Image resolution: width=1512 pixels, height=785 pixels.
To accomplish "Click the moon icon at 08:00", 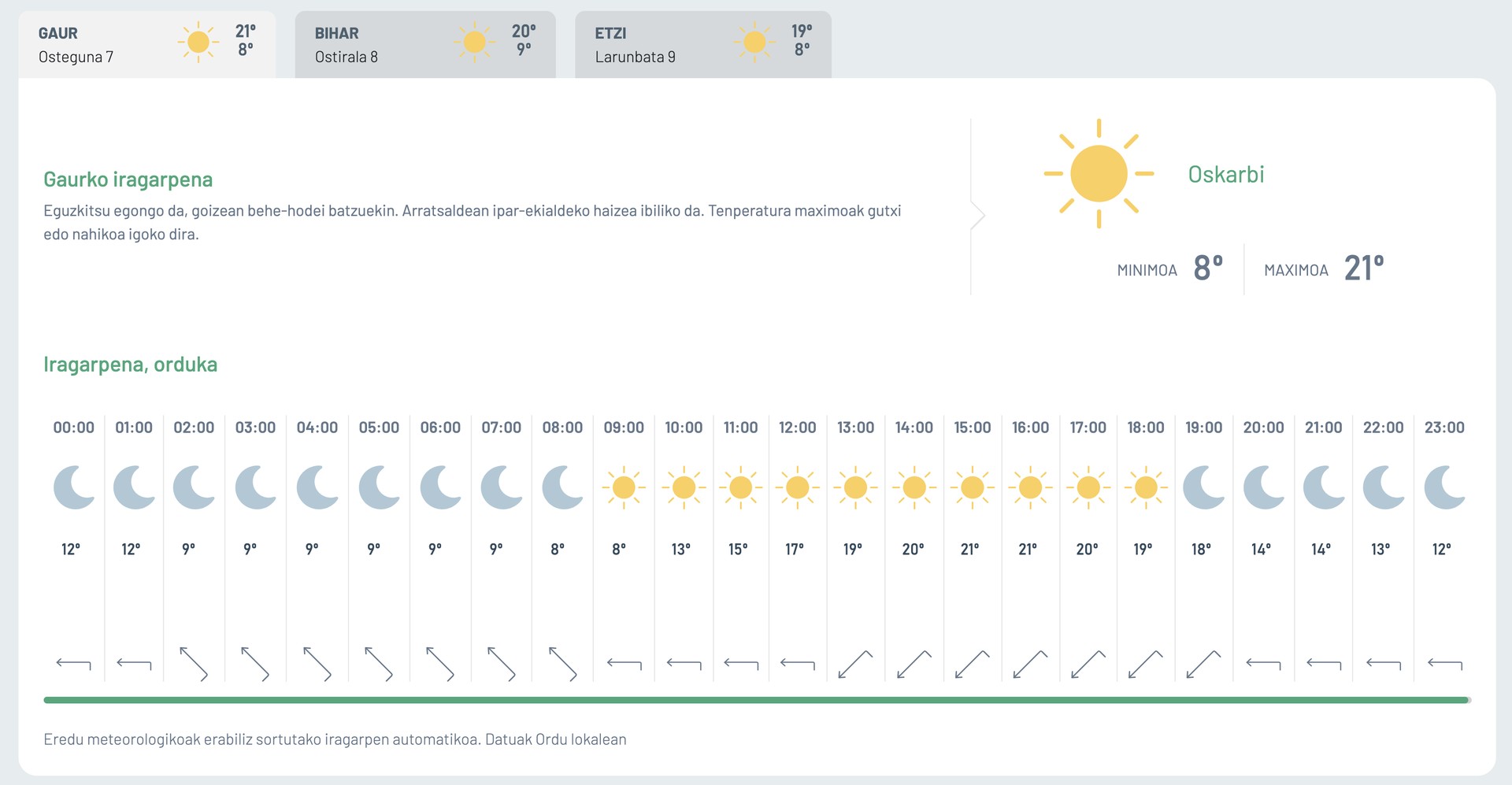I will point(563,487).
